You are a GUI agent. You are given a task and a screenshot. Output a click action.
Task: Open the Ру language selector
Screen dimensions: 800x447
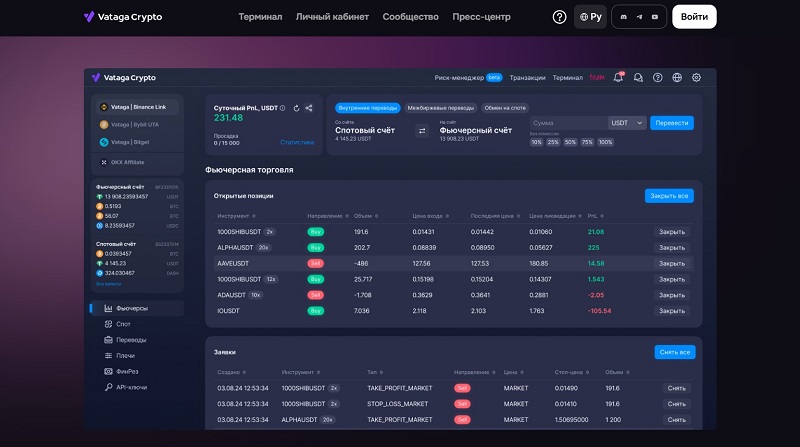590,17
